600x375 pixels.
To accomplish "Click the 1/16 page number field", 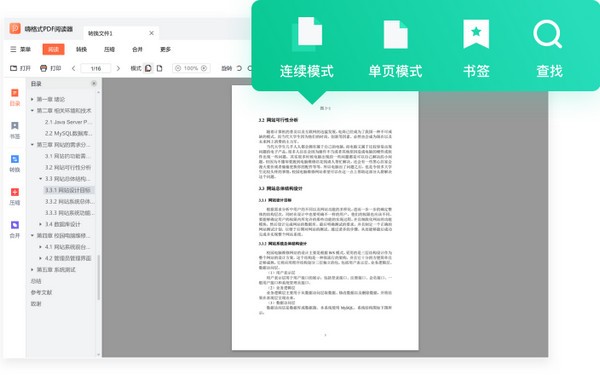I will pos(96,68).
